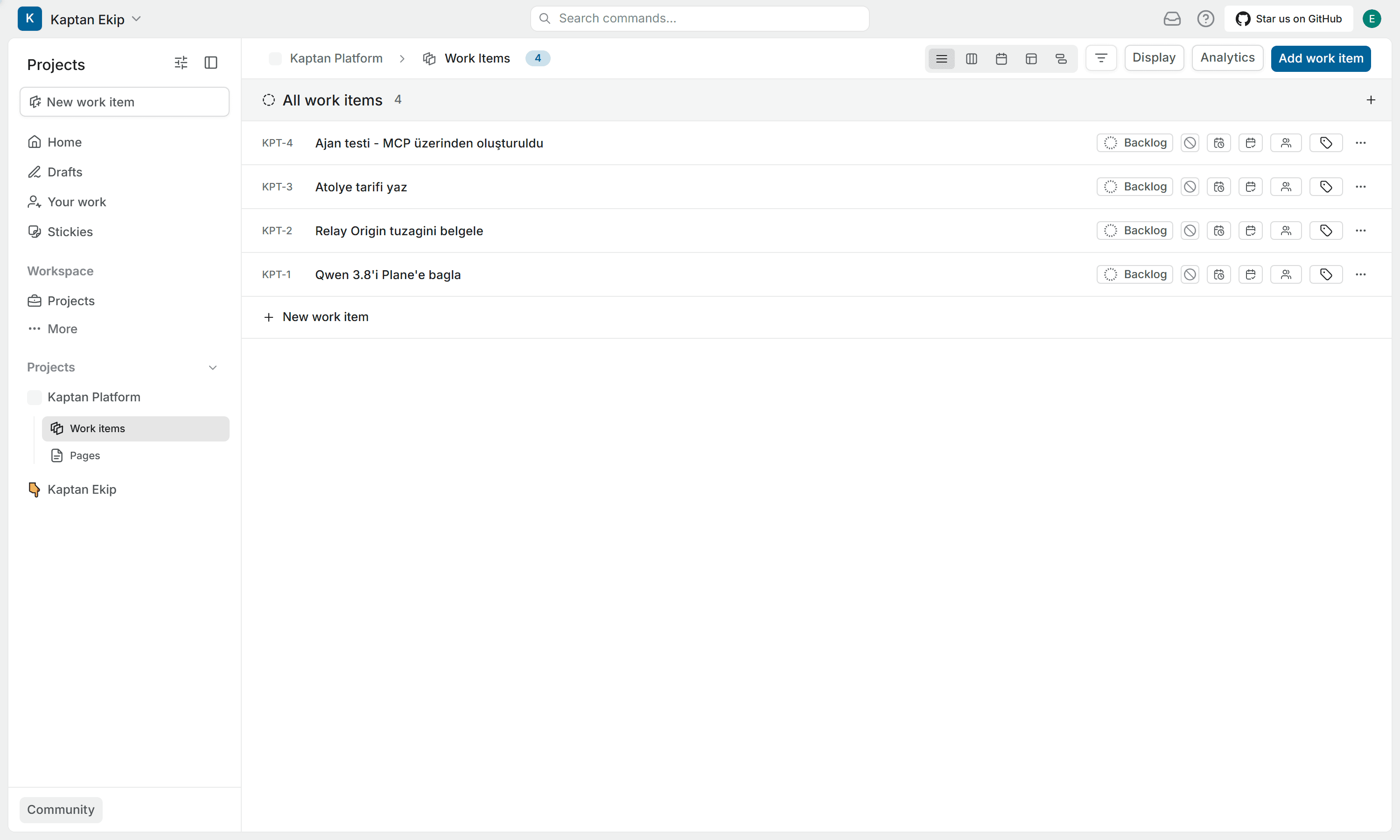1400x840 pixels.
Task: Click Community button at bottom
Action: tap(61, 810)
